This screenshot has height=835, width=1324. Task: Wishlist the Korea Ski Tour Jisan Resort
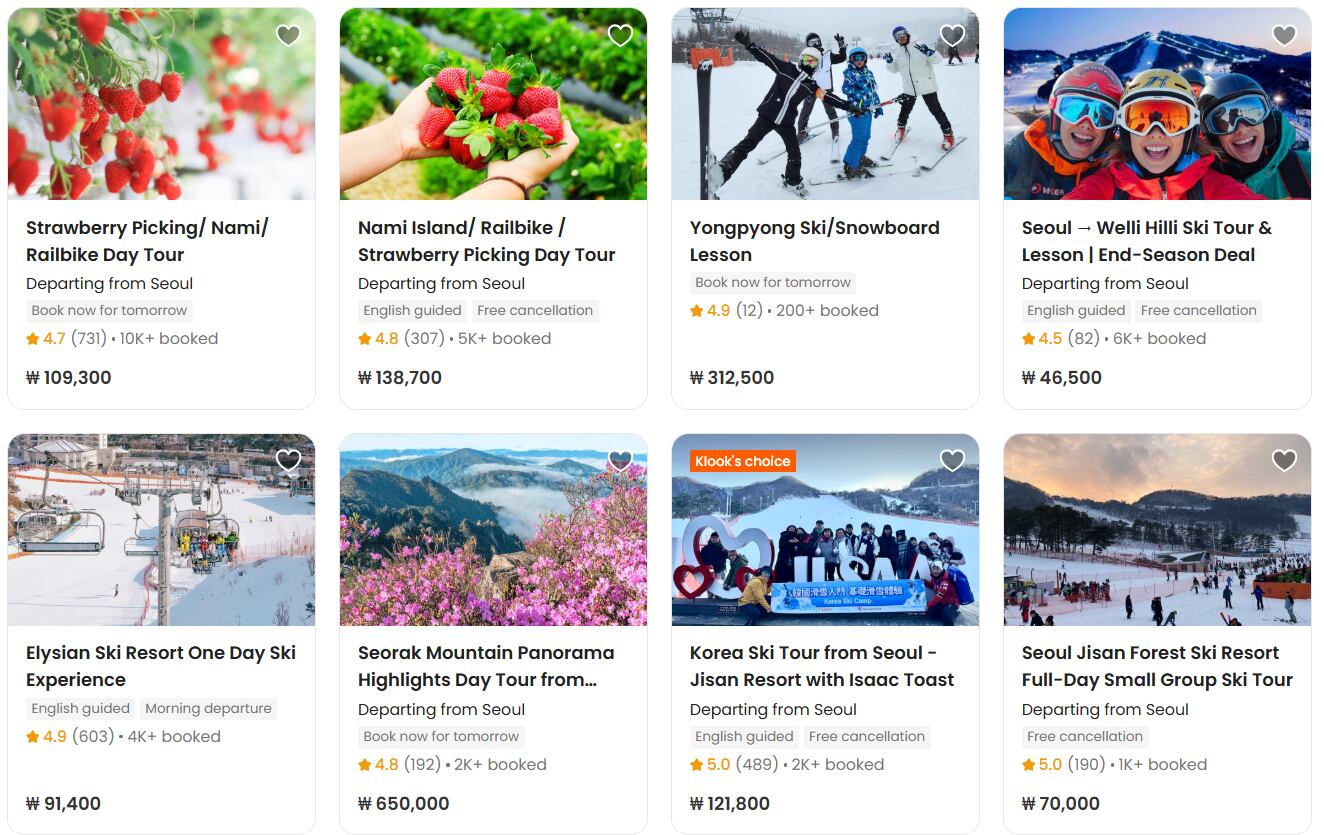click(x=952, y=461)
